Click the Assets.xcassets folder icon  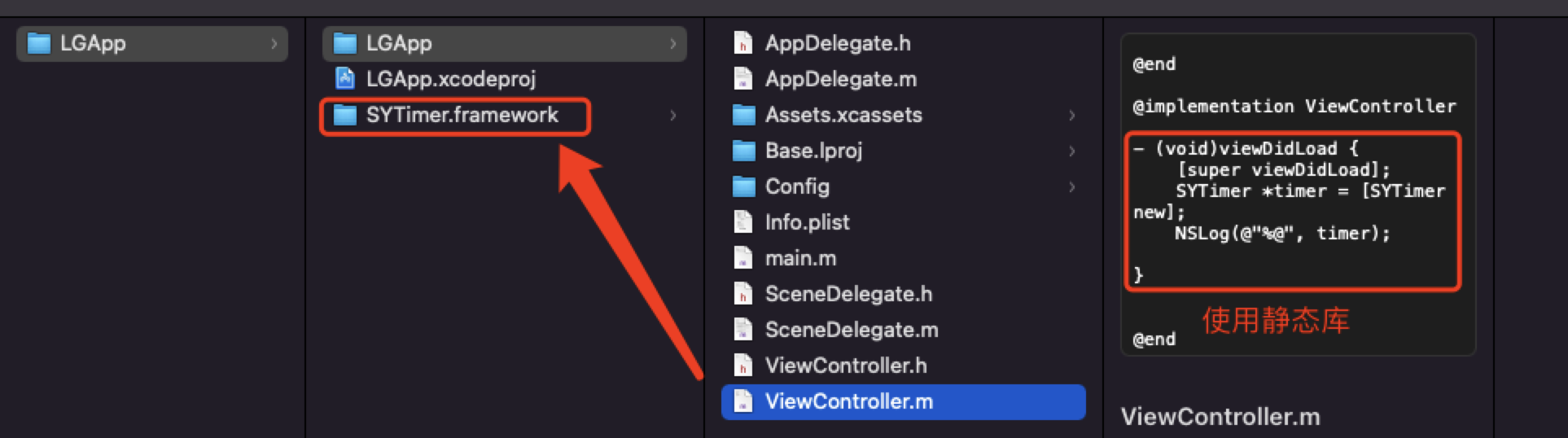click(743, 115)
